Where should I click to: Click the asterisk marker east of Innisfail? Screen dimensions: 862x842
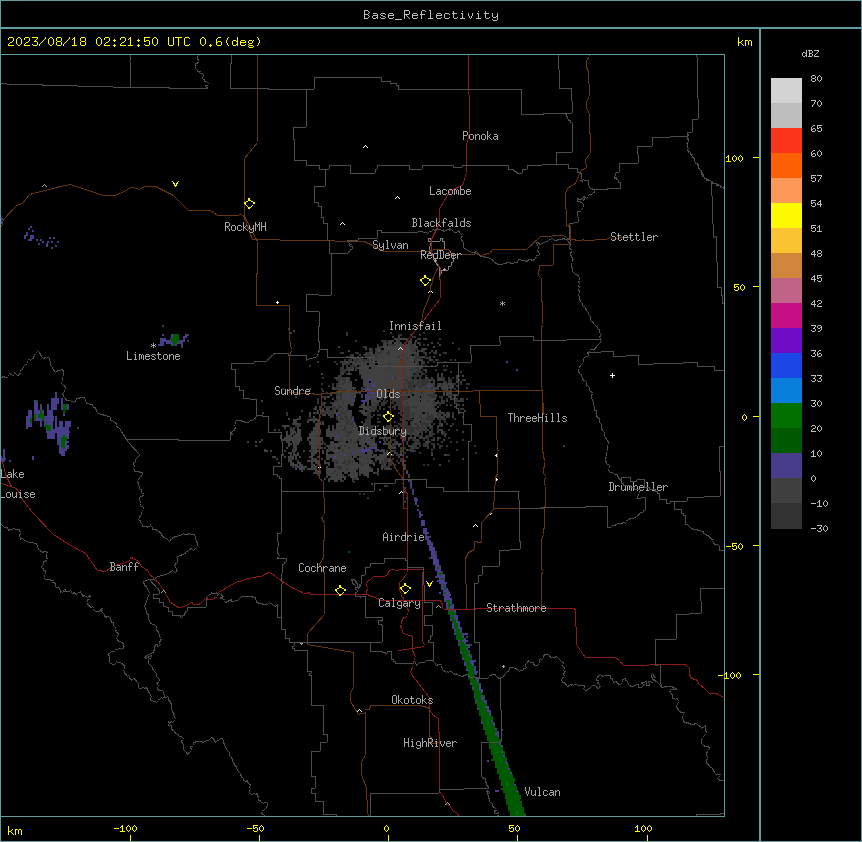[502, 303]
